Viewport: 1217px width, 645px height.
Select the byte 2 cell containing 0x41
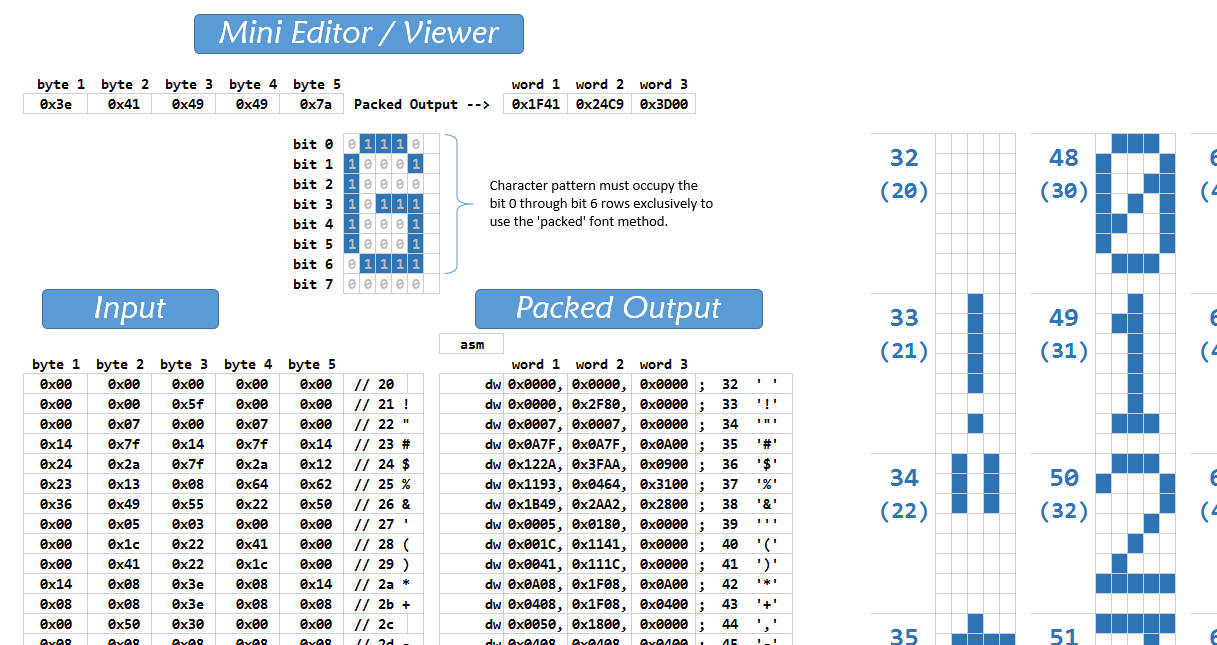119,104
